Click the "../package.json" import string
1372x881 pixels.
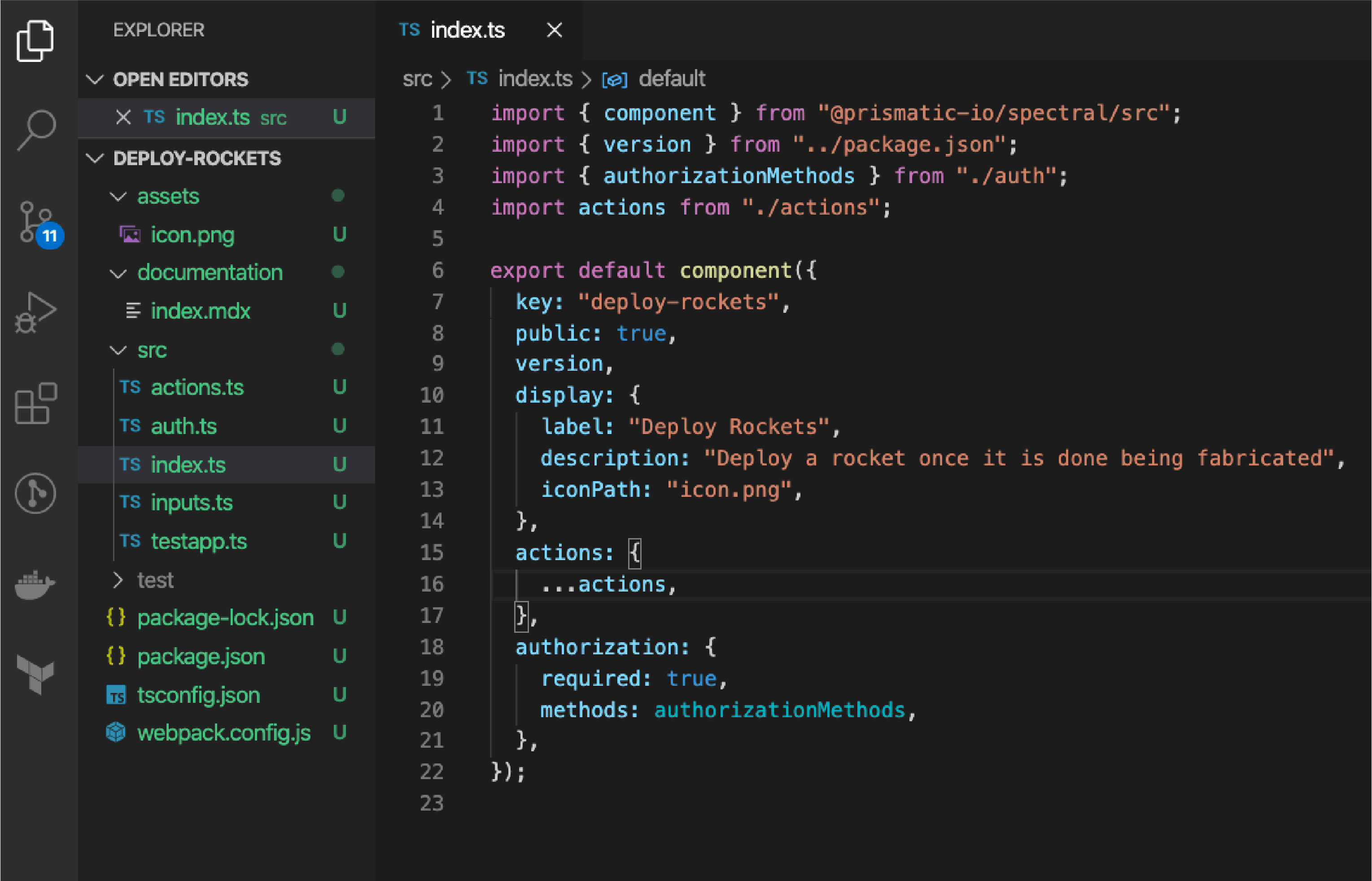point(899,145)
